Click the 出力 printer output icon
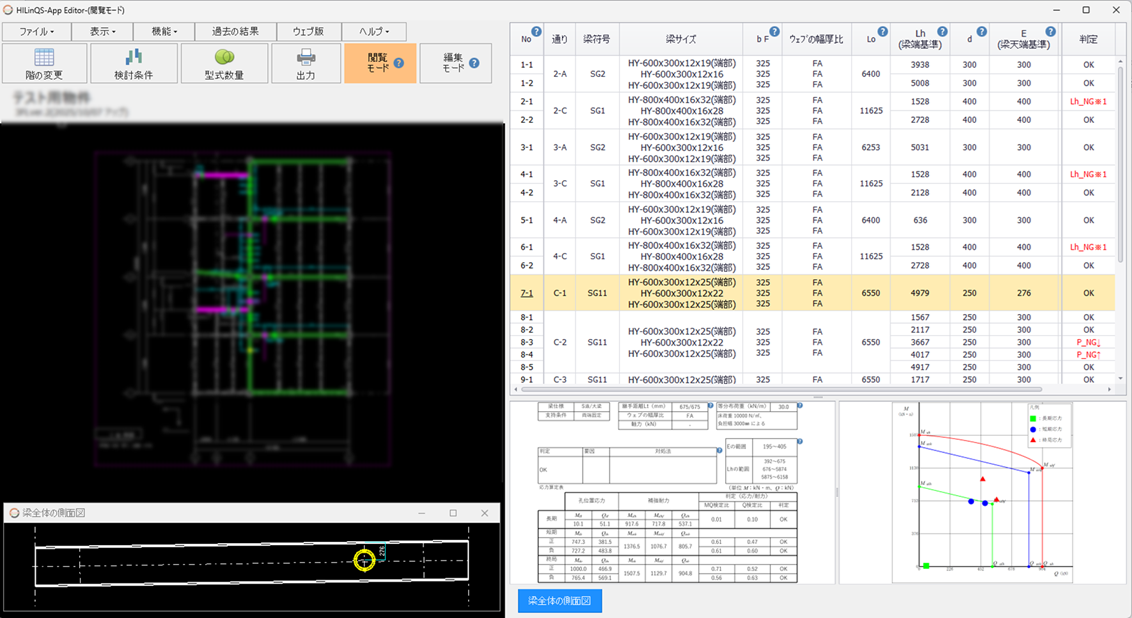1132x618 pixels. click(x=306, y=57)
